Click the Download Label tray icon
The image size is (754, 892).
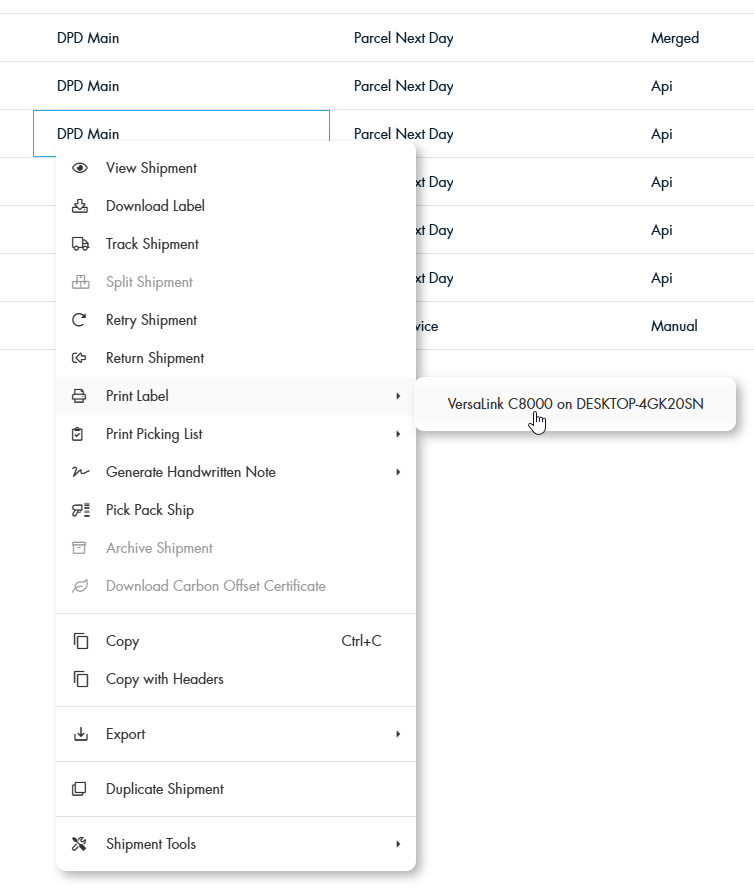[x=80, y=206]
